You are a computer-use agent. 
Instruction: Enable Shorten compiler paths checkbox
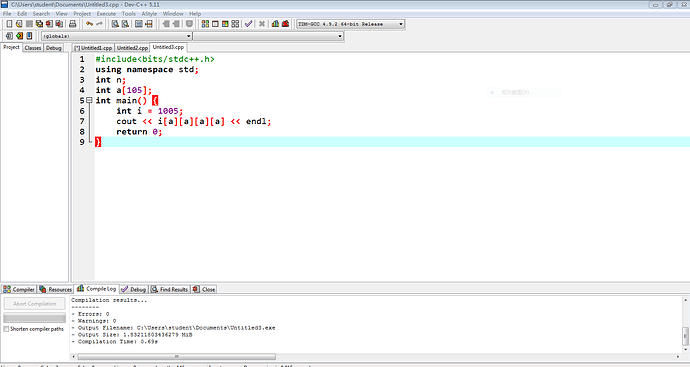6,329
